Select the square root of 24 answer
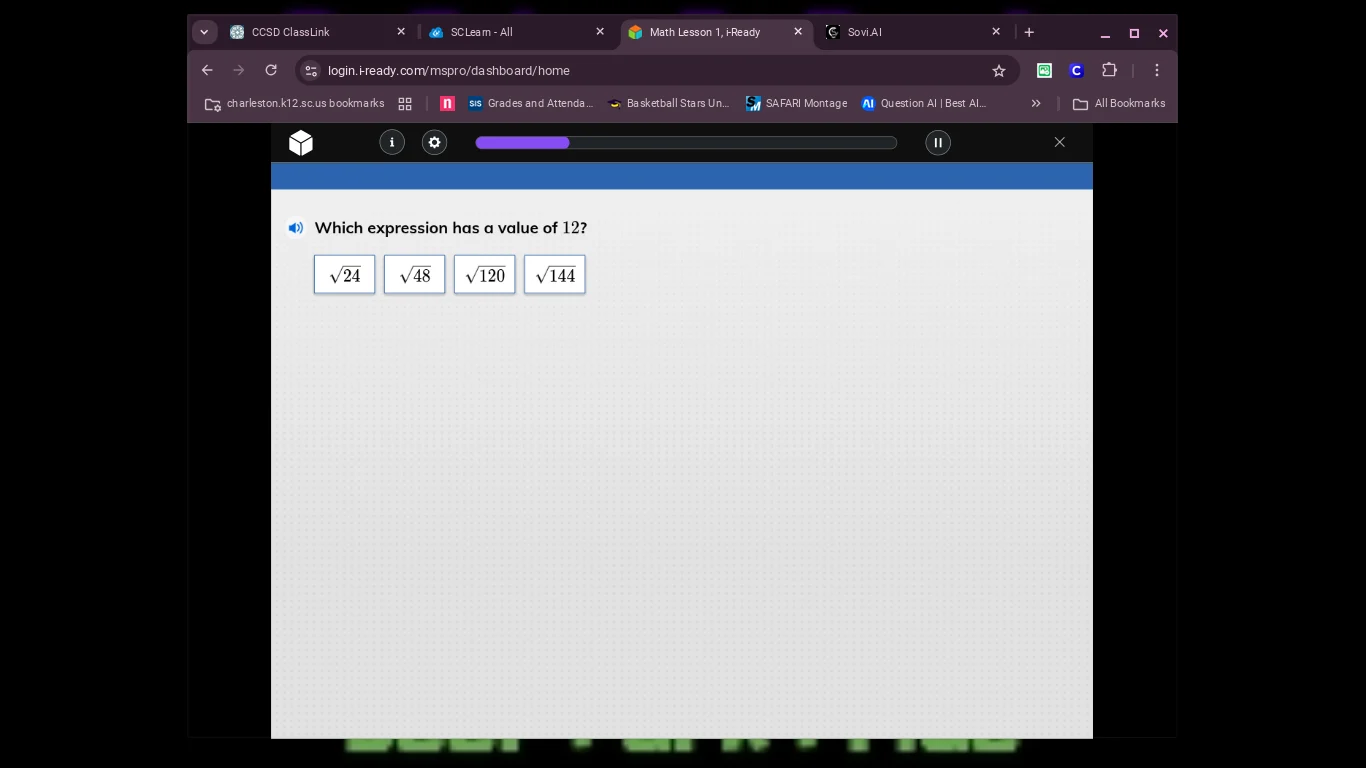 tap(345, 275)
